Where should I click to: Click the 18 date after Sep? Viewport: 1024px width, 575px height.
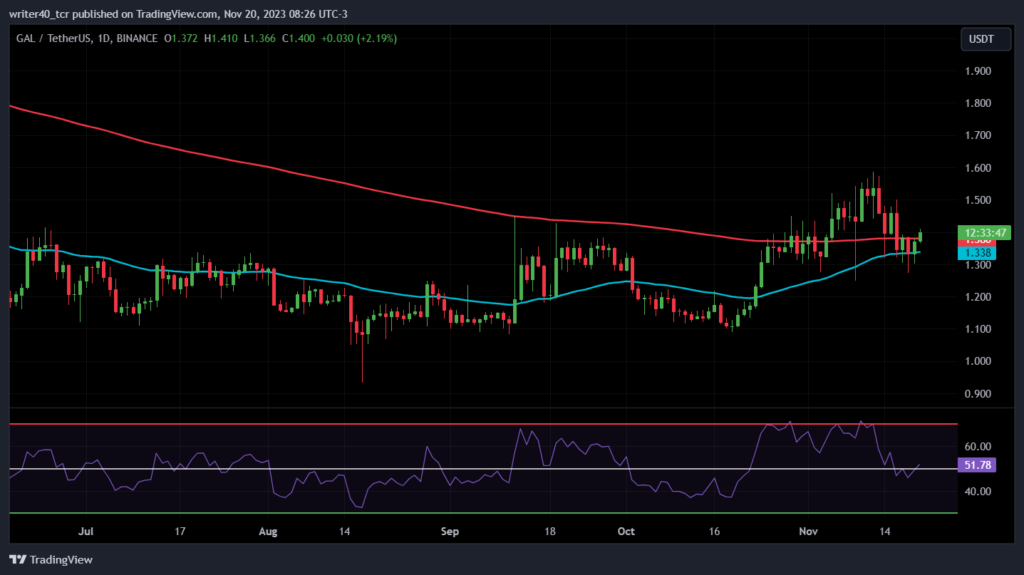click(x=550, y=531)
